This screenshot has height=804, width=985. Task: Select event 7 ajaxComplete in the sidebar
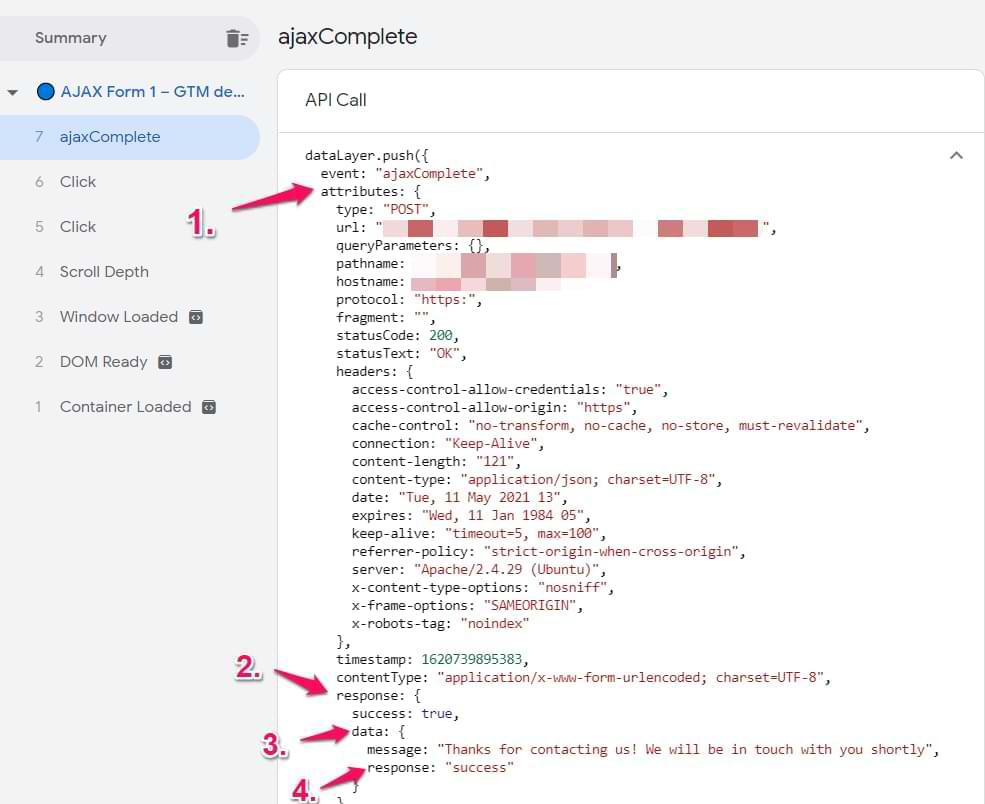click(x=110, y=137)
